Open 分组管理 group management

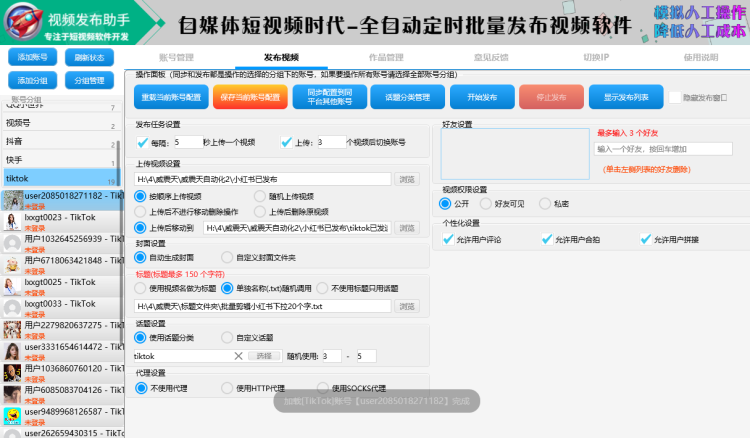pos(89,80)
